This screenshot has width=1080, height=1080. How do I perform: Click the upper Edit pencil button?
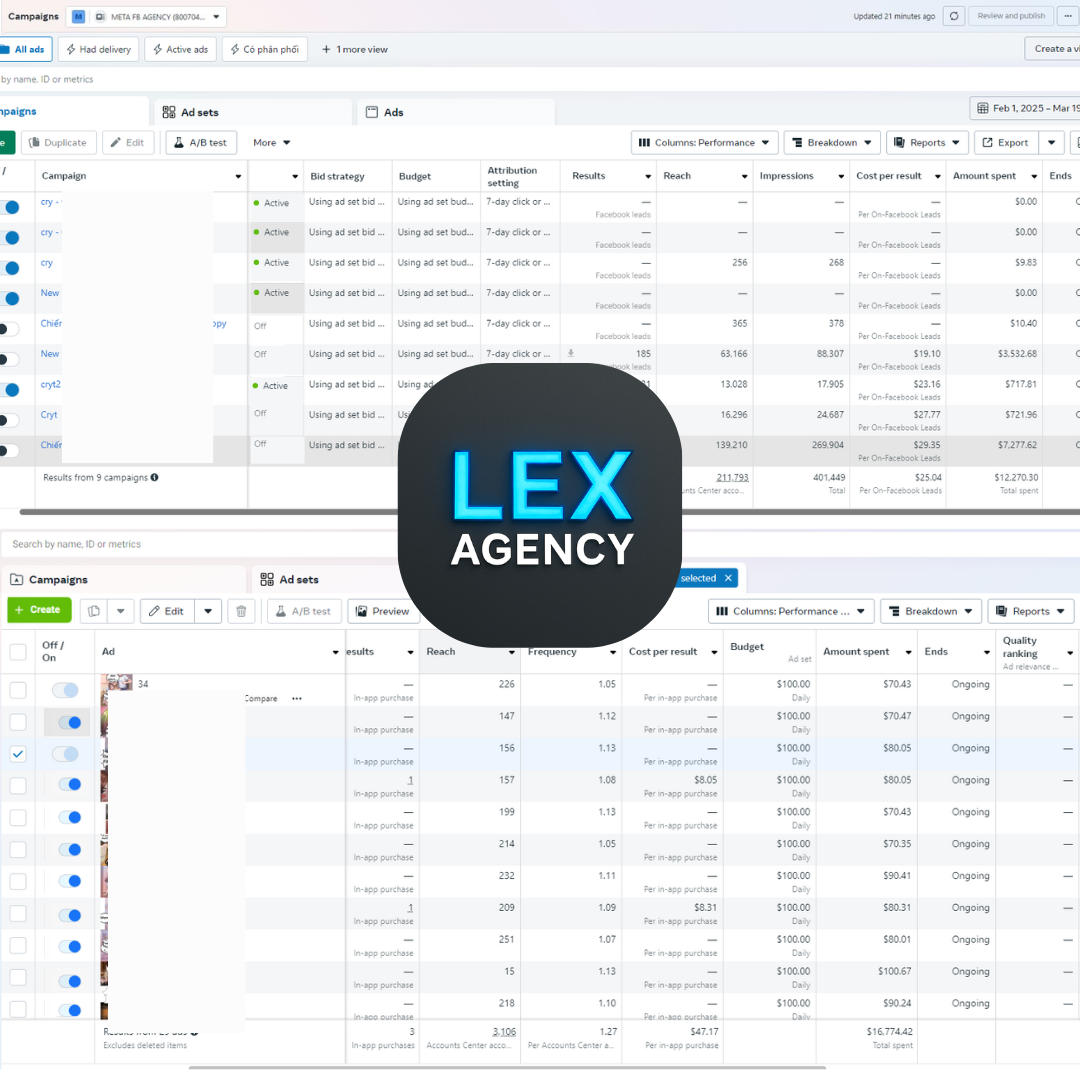[127, 143]
